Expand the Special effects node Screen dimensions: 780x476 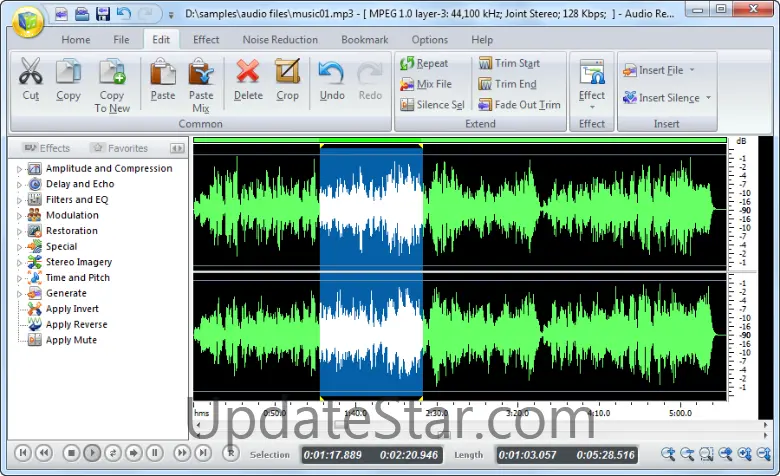[19, 247]
